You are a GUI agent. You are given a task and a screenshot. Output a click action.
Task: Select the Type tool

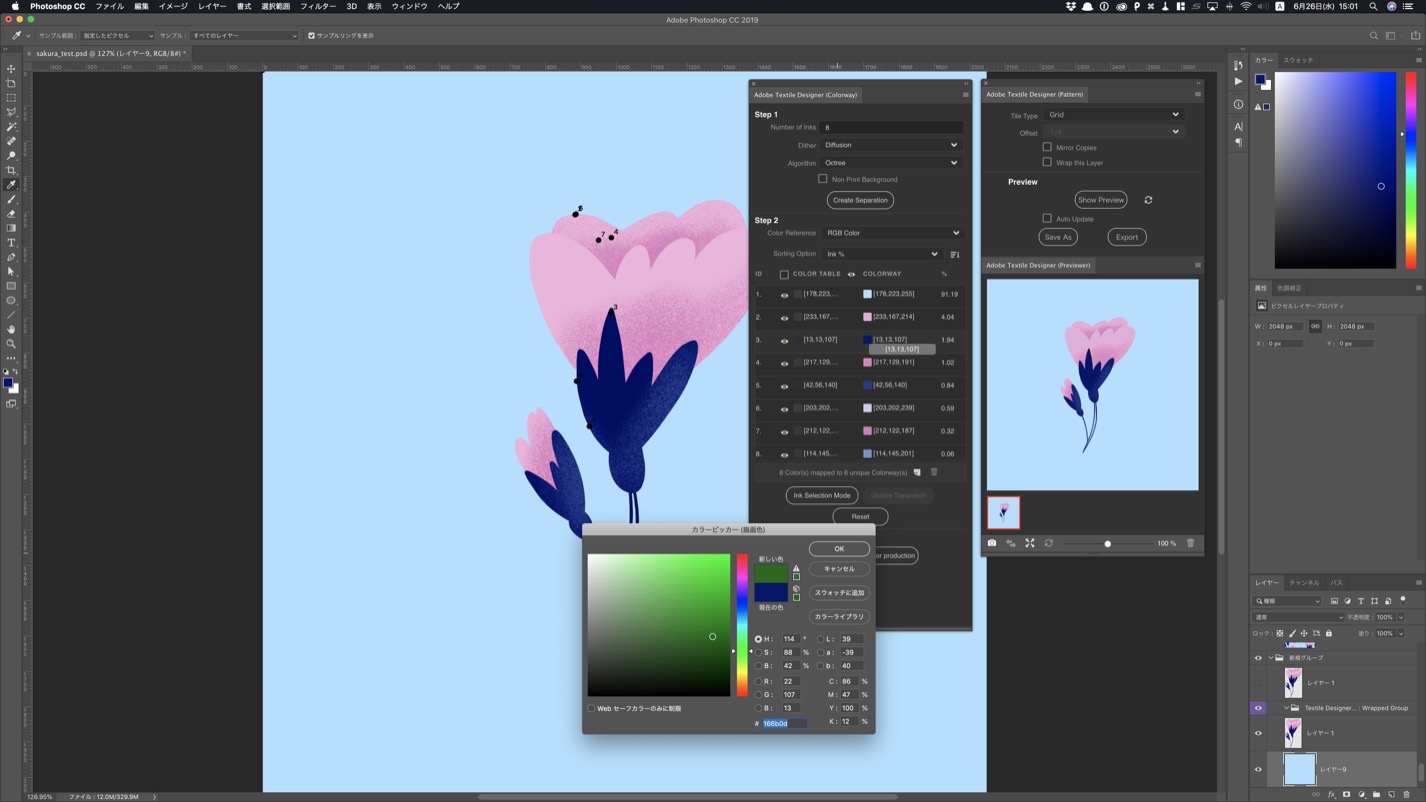tap(11, 243)
